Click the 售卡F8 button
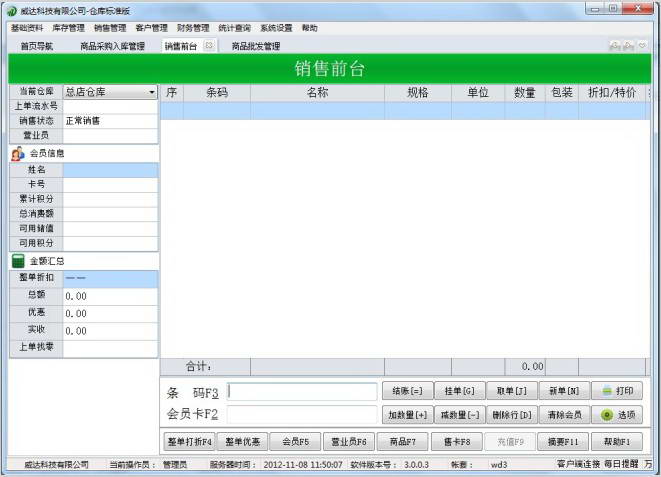 pyautogui.click(x=457, y=442)
